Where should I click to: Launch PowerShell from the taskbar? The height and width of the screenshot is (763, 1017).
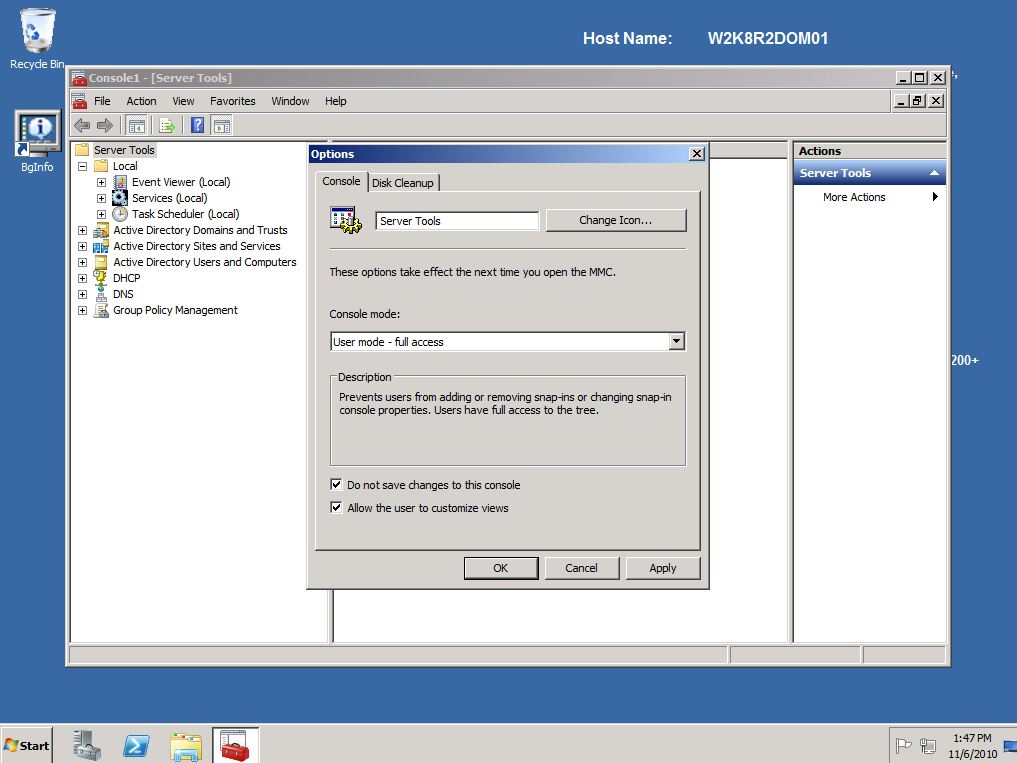coord(136,745)
